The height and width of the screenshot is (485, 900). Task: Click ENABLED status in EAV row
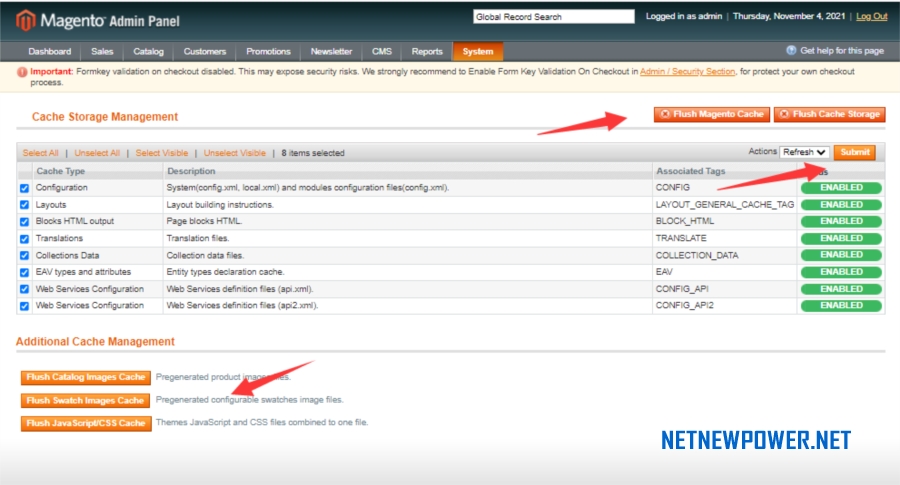pyautogui.click(x=841, y=272)
